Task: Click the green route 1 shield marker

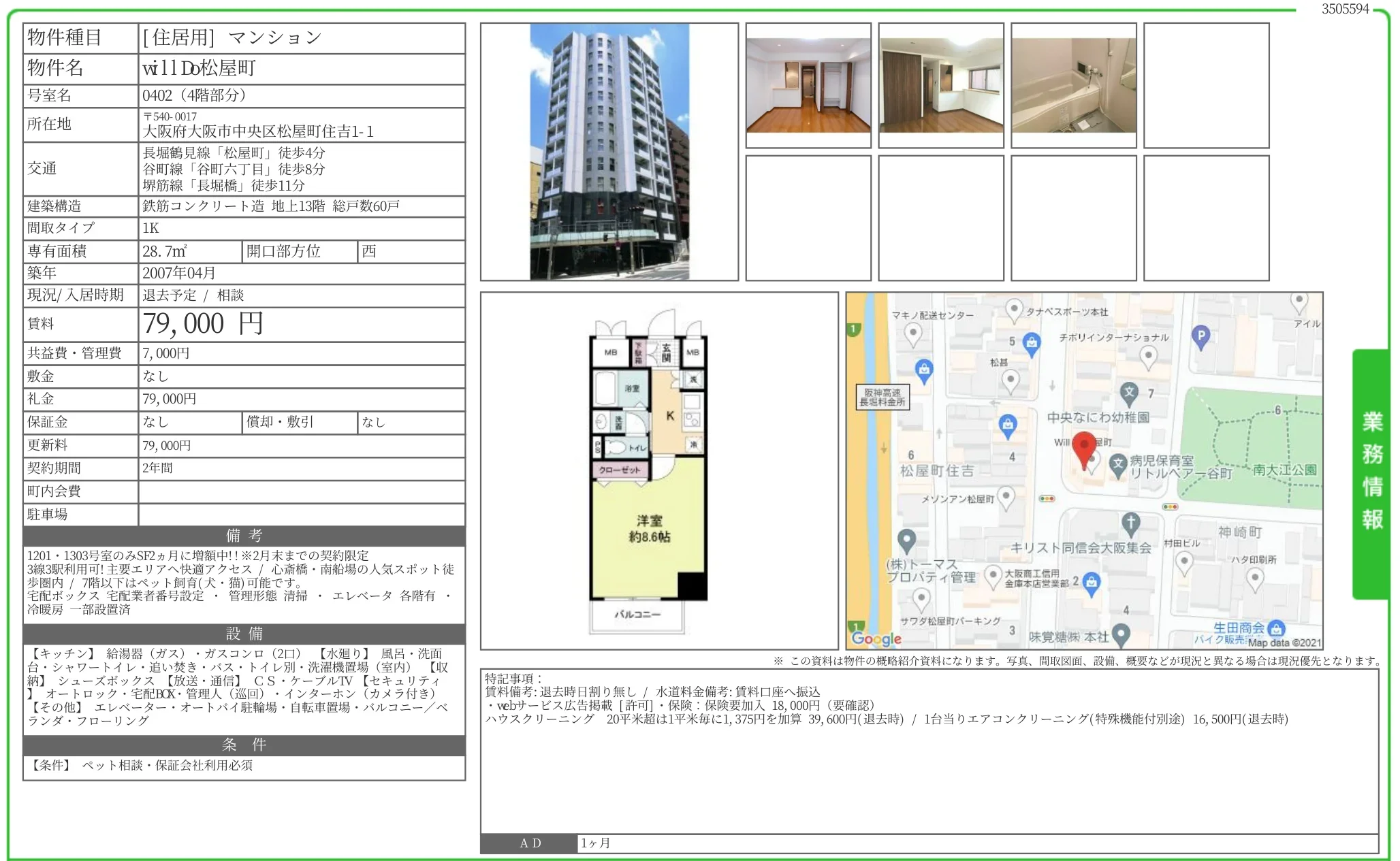Action: [x=853, y=329]
